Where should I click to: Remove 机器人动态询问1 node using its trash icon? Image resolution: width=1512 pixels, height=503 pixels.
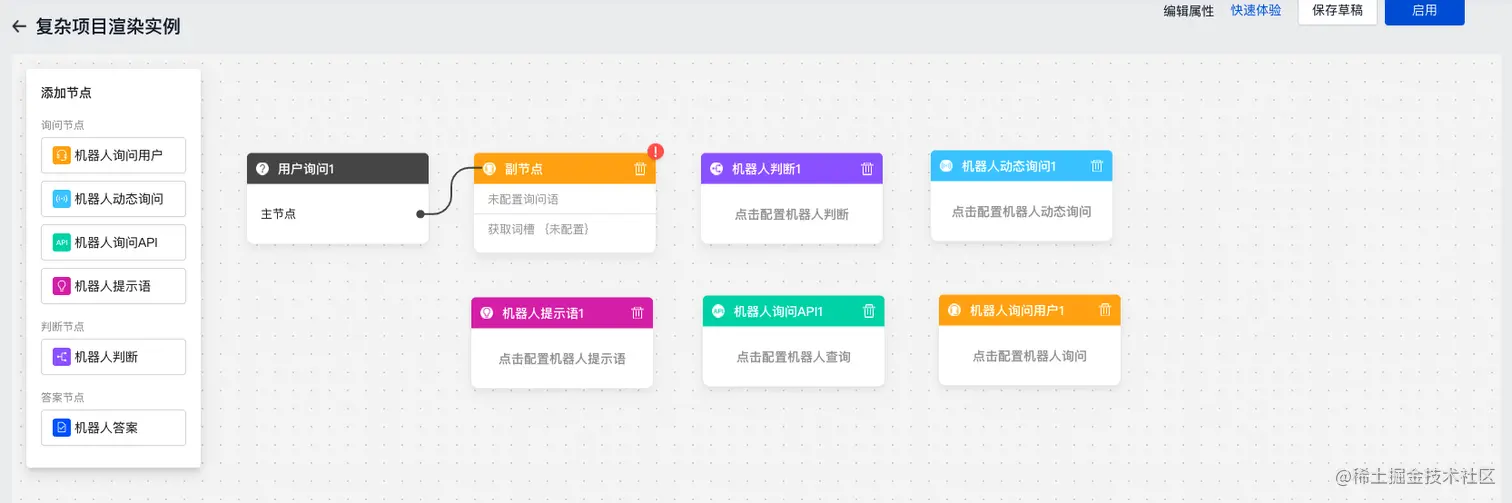[x=1097, y=166]
